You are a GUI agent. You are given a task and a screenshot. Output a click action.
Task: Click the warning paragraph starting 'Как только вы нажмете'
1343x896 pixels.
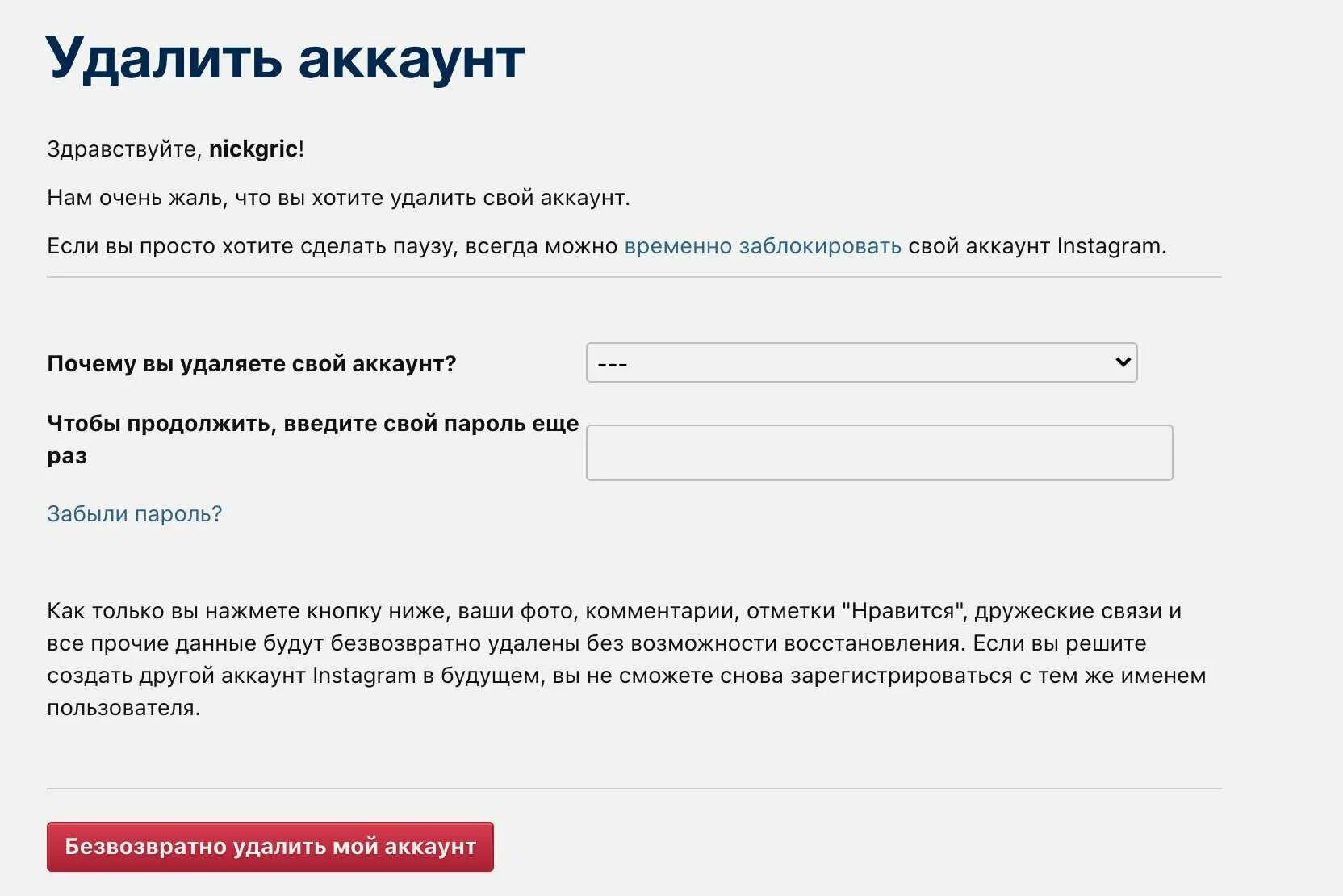626,659
